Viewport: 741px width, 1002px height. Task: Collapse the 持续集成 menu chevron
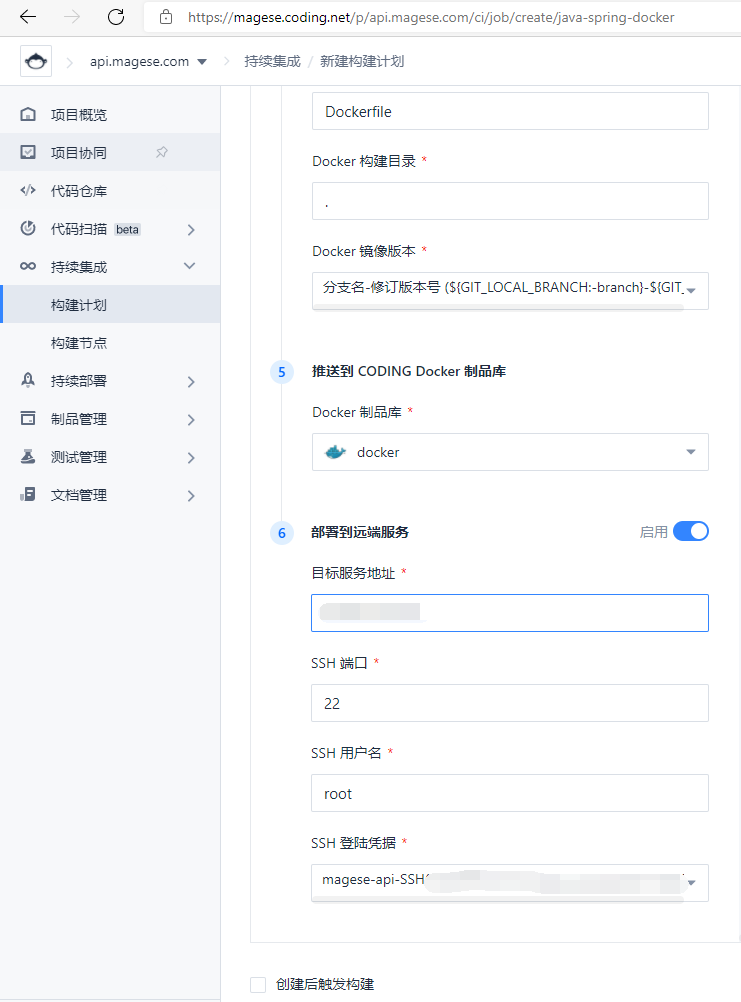tap(190, 266)
